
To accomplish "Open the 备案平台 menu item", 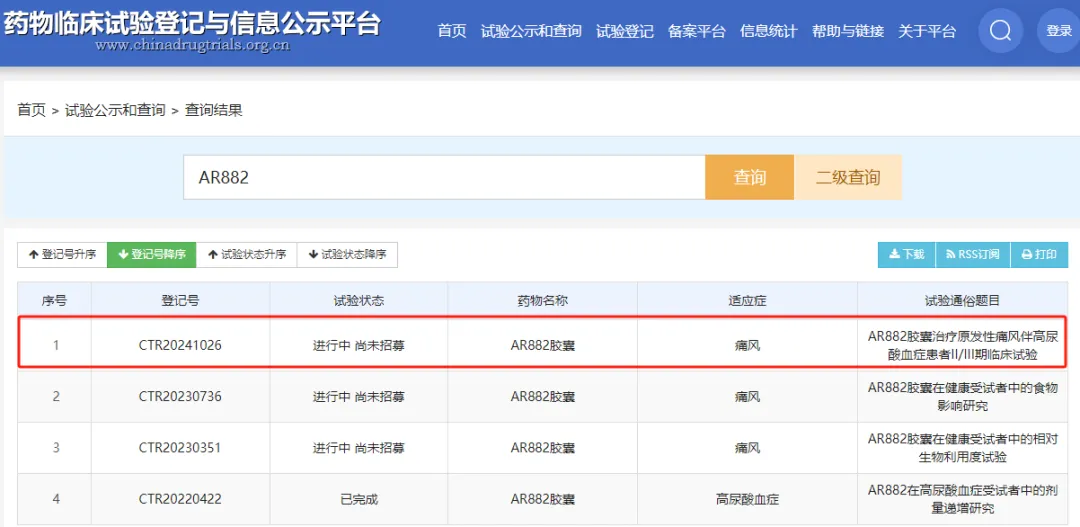I will [x=696, y=31].
